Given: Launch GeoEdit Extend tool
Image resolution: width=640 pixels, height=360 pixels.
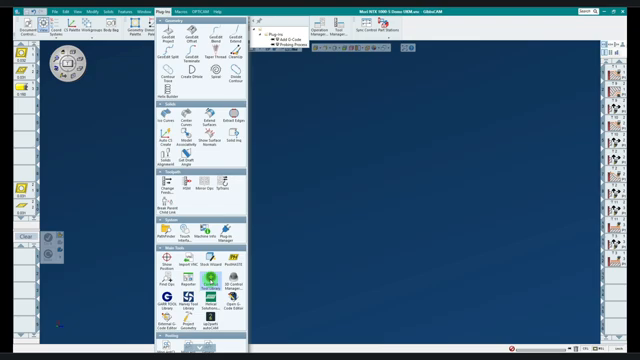Looking at the screenshot, I should pos(236,34).
